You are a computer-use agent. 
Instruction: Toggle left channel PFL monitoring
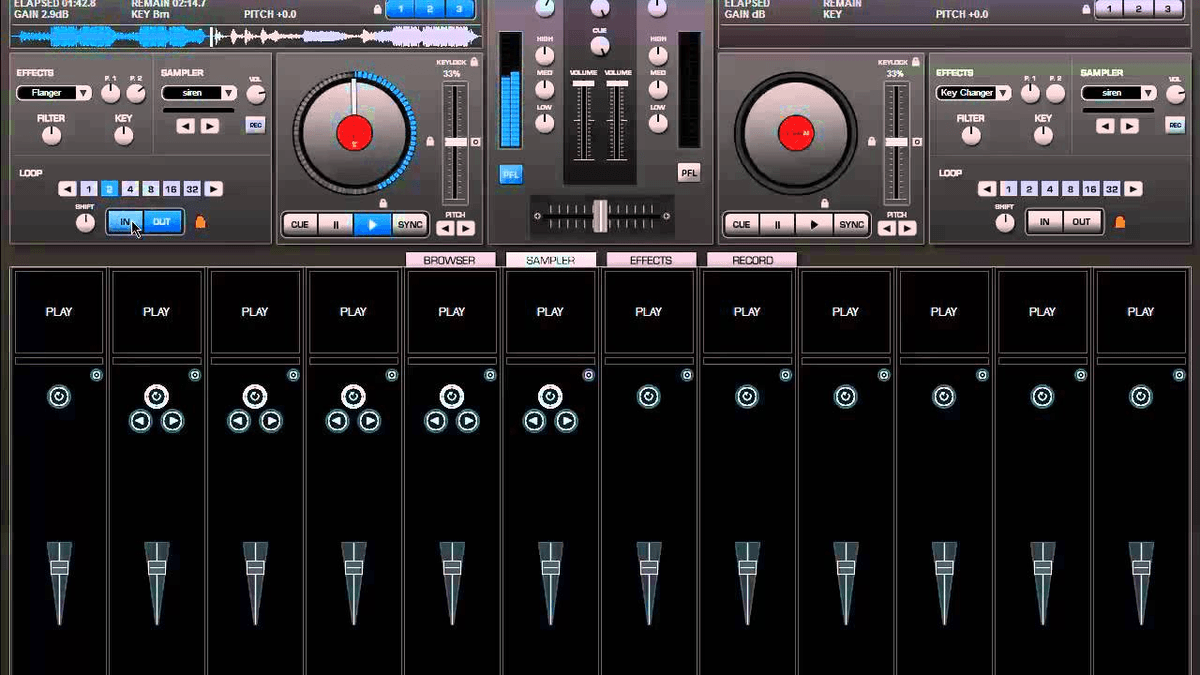tap(511, 174)
